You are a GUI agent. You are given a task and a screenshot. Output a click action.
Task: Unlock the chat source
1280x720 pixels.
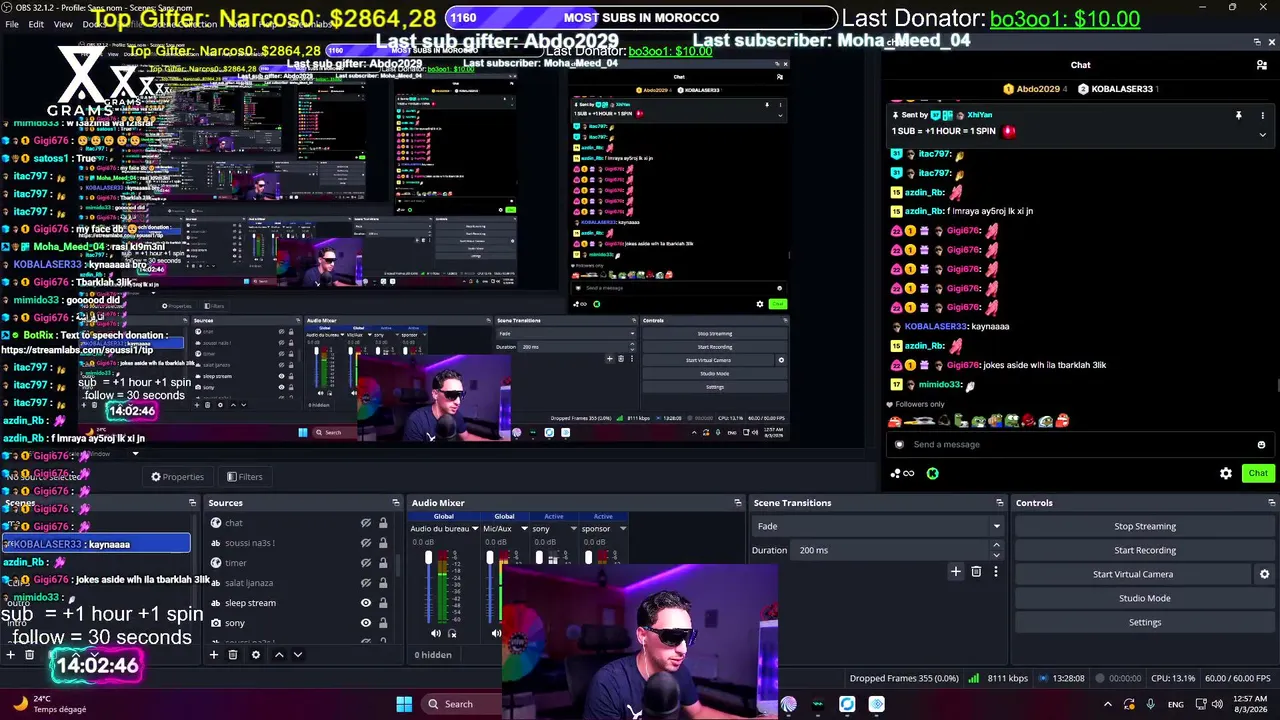[x=383, y=523]
